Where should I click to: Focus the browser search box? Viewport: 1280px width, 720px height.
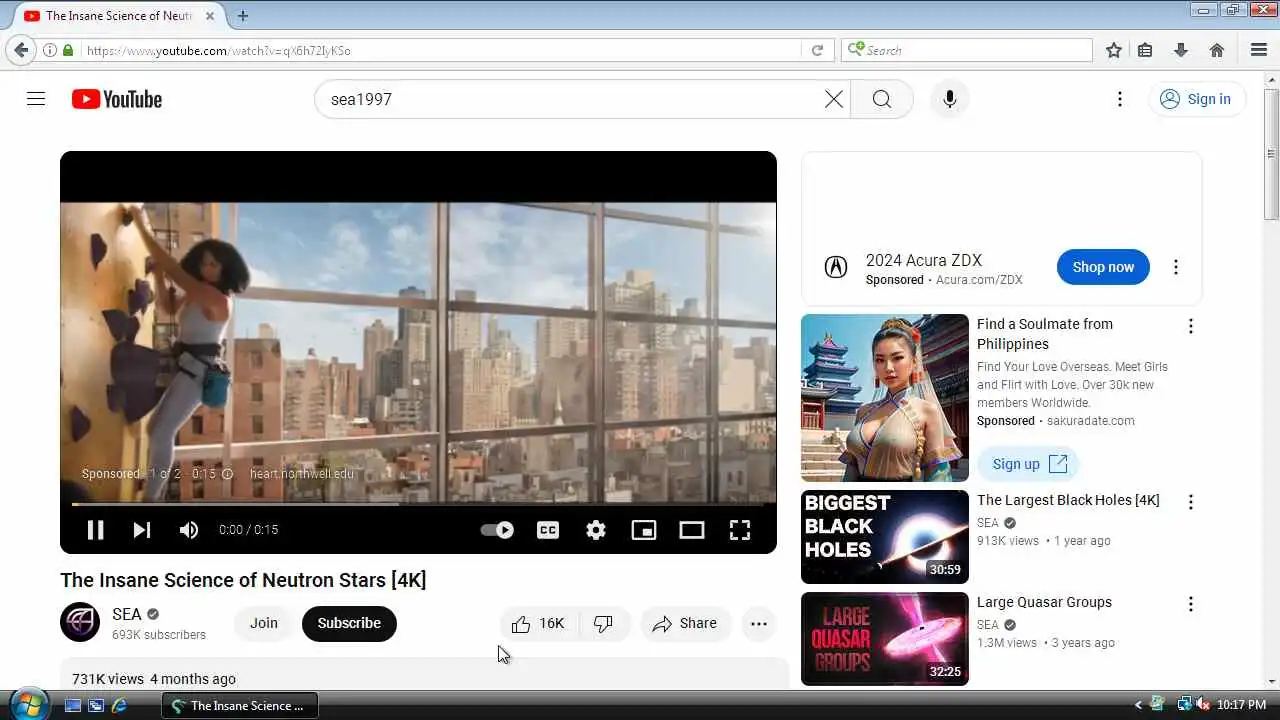[967, 50]
